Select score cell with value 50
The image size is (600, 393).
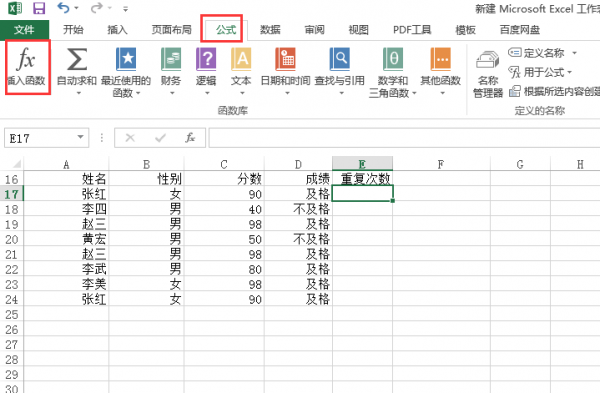(x=224, y=239)
